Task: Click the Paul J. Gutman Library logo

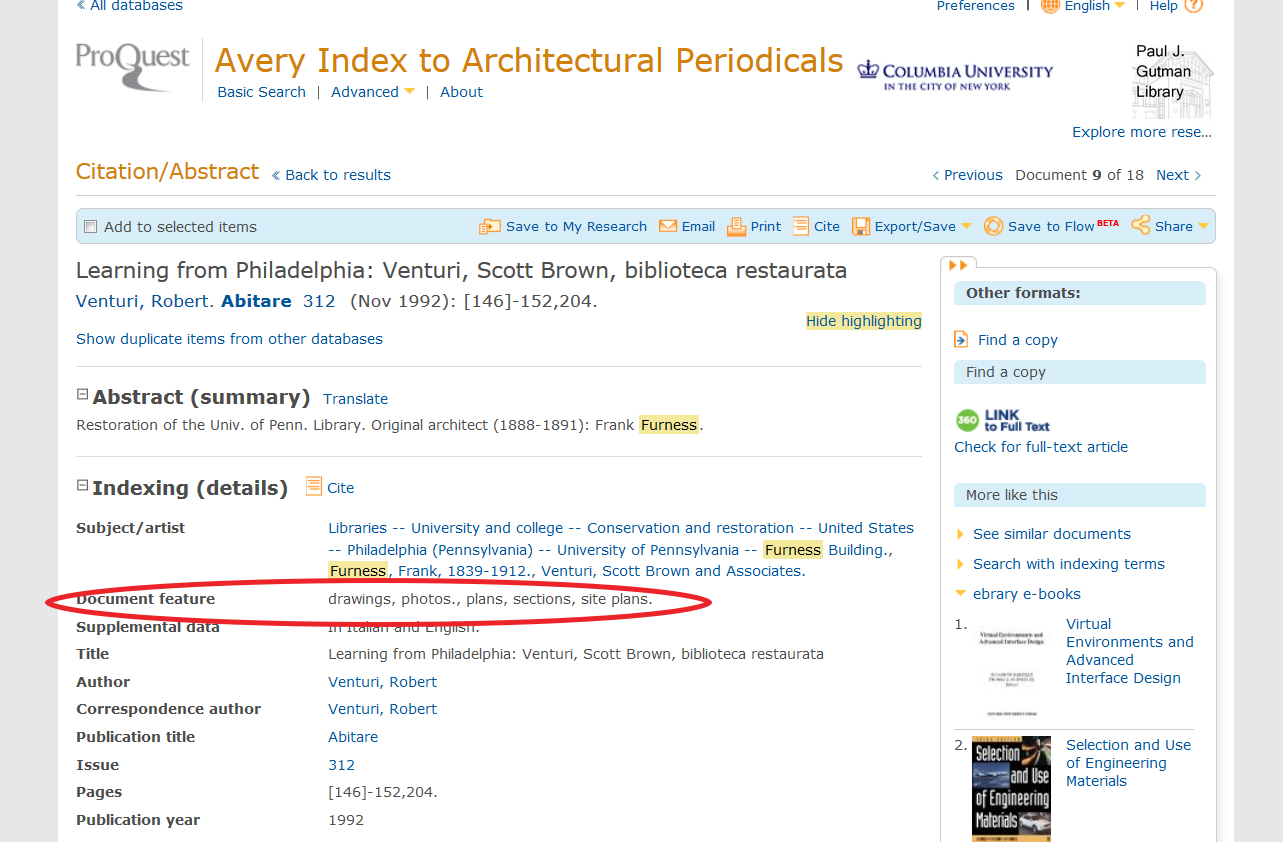Action: [1173, 78]
